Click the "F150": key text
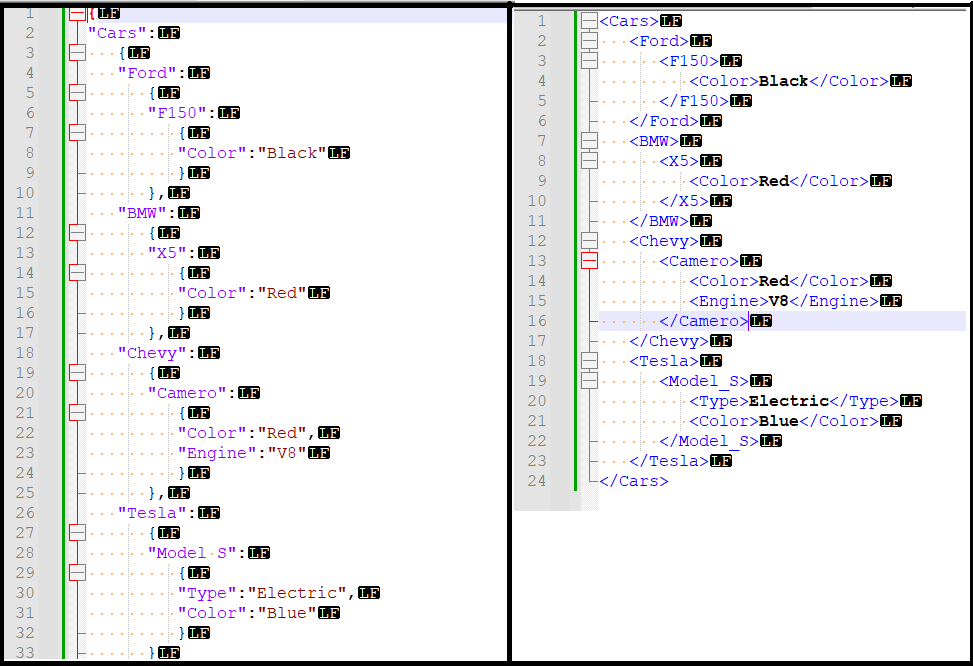Image resolution: width=973 pixels, height=666 pixels. [x=181, y=113]
